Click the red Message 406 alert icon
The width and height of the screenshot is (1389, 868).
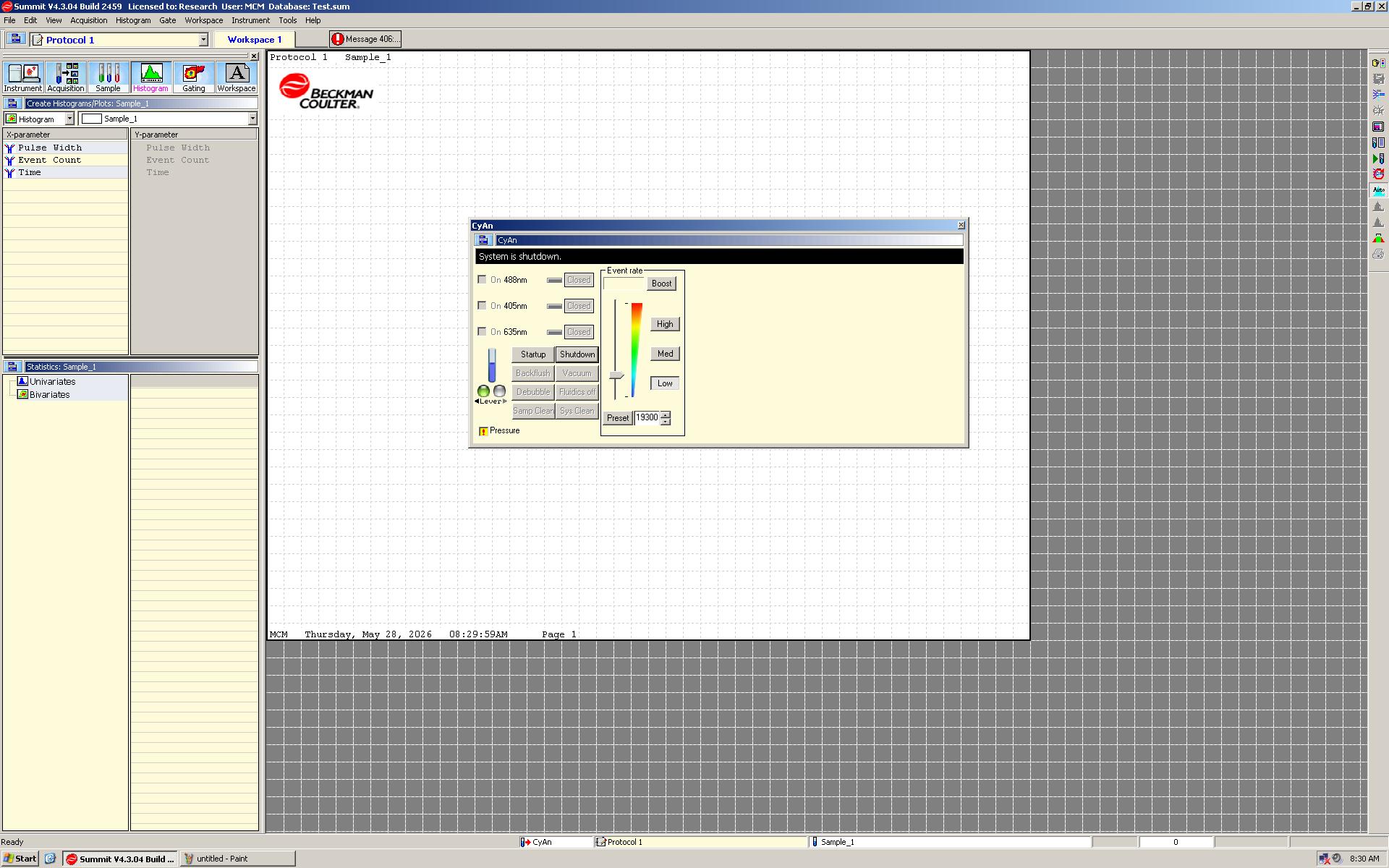coord(337,39)
